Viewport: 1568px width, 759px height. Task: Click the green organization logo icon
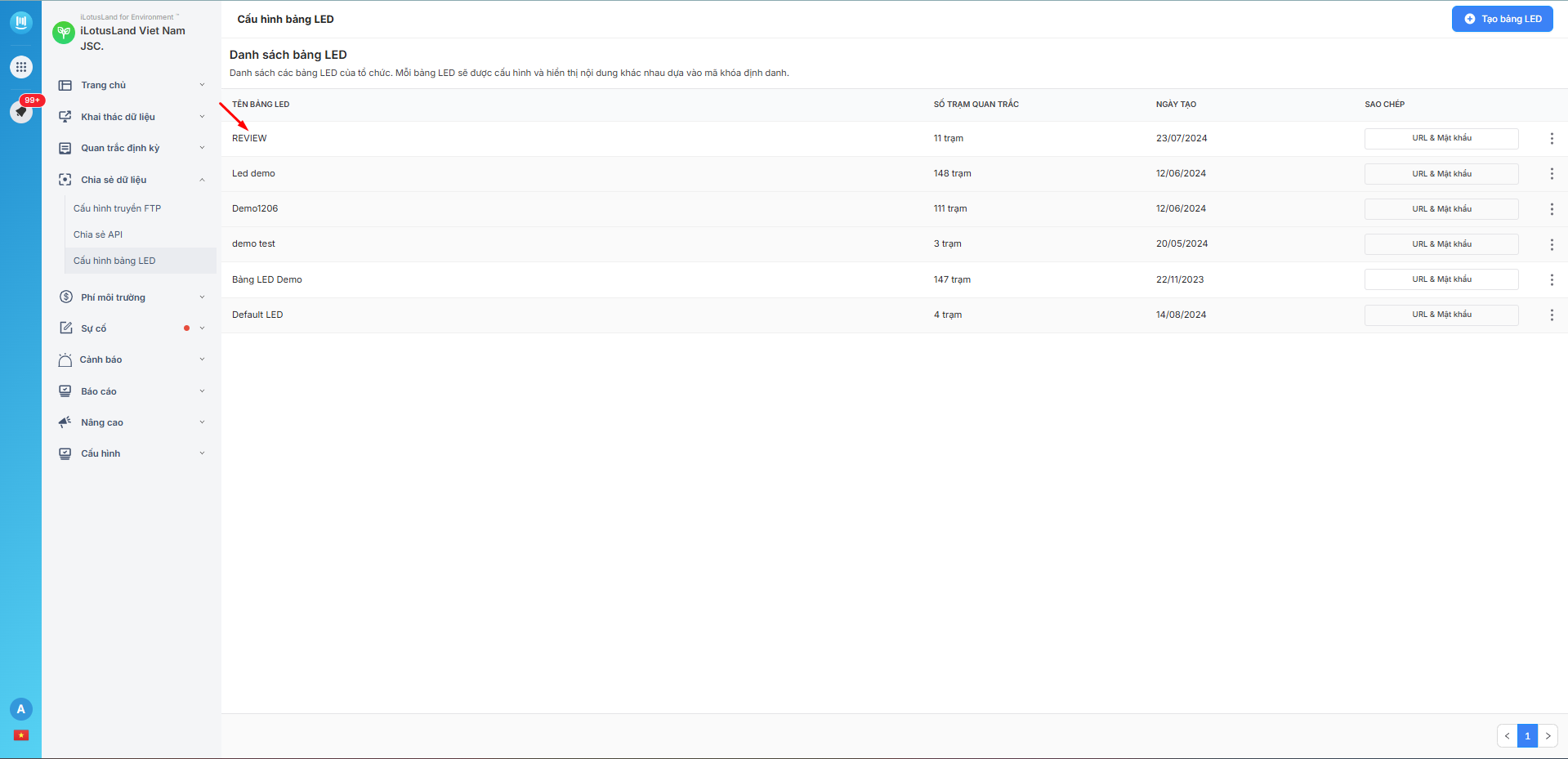click(x=64, y=33)
